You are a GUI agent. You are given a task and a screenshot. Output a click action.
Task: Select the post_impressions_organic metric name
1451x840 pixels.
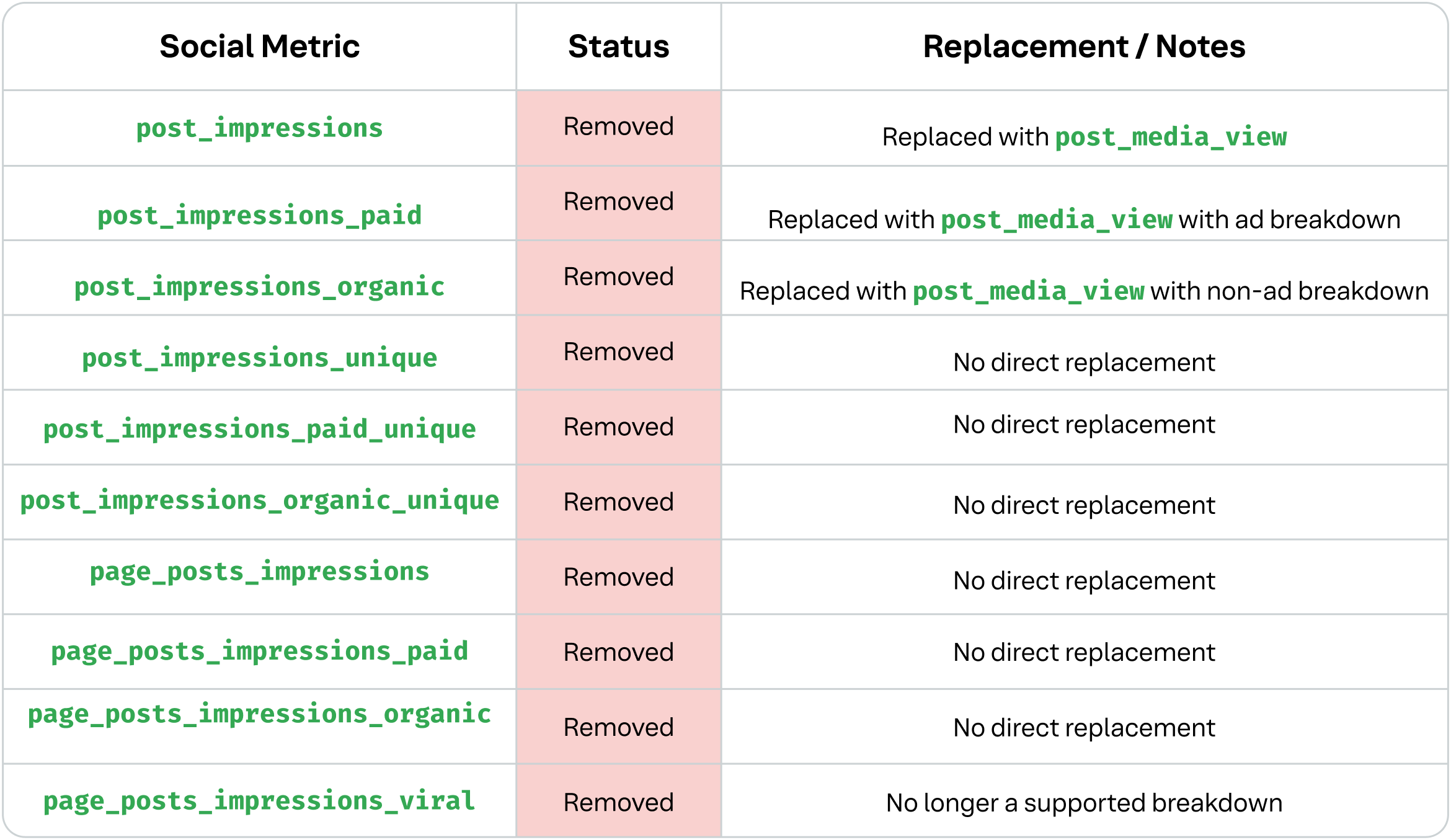tap(259, 287)
